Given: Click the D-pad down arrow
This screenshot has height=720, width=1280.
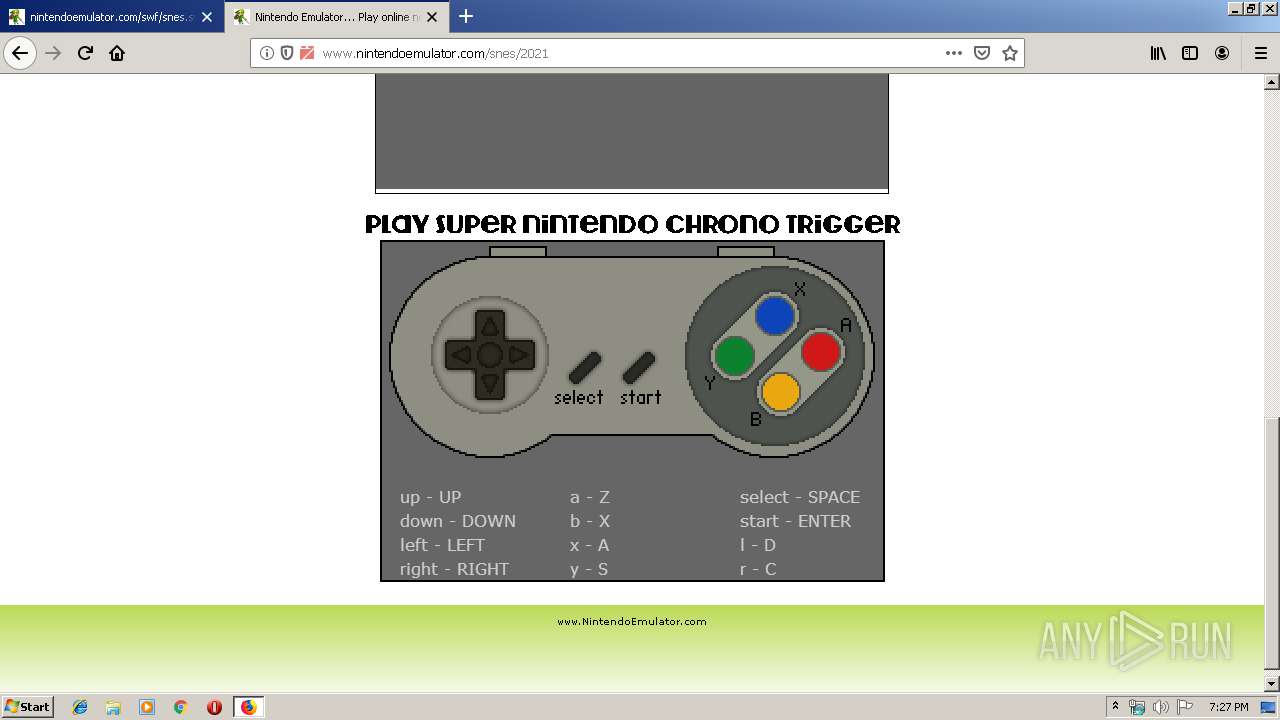Looking at the screenshot, I should tap(489, 384).
